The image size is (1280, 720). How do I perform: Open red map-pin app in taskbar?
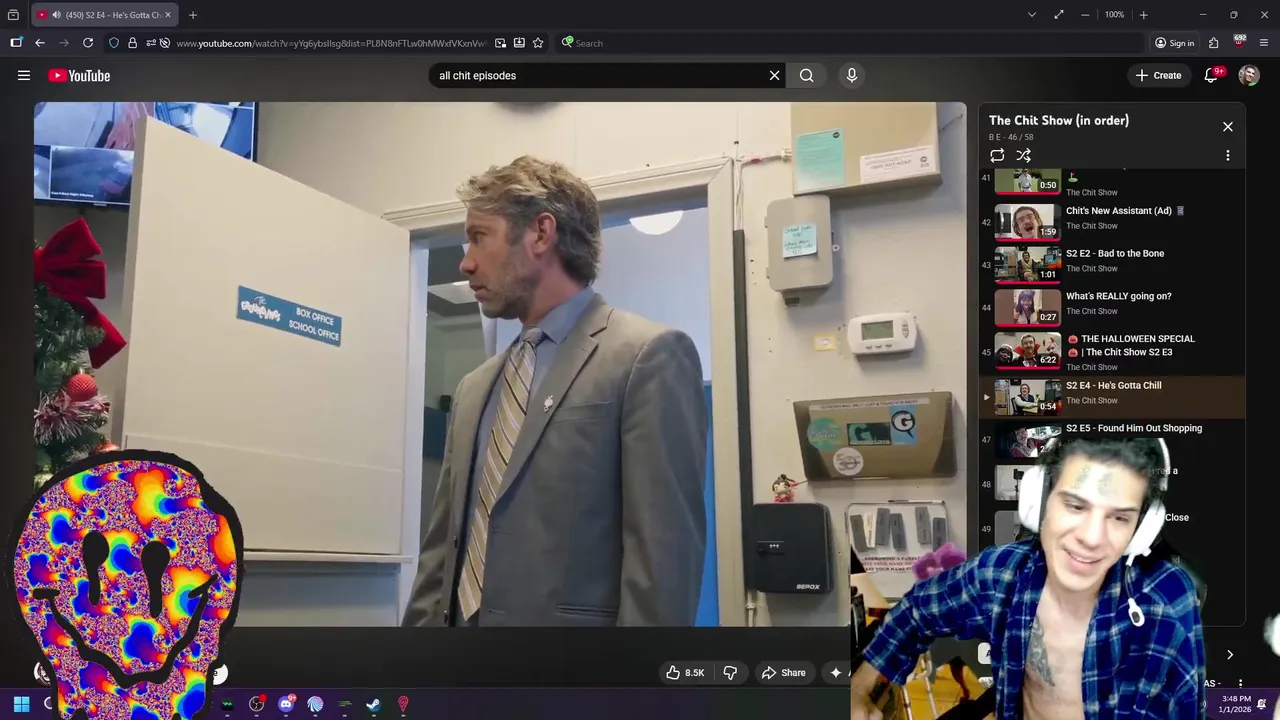(x=403, y=704)
